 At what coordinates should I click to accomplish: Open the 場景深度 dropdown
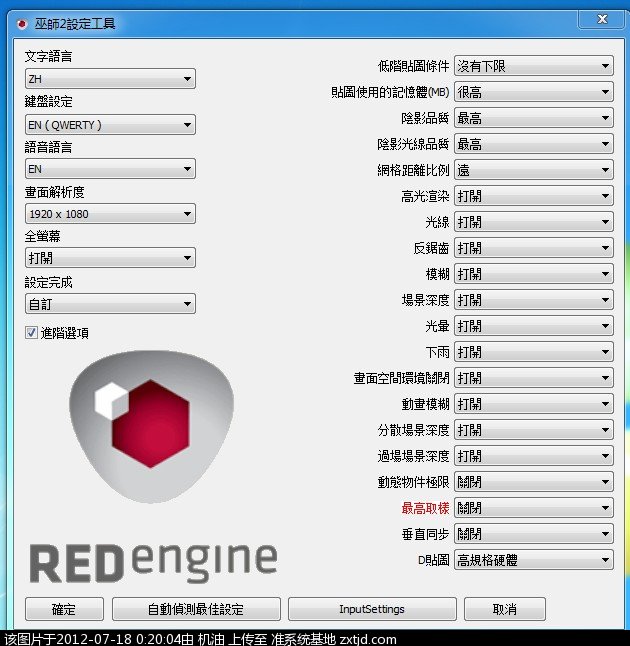coord(534,300)
